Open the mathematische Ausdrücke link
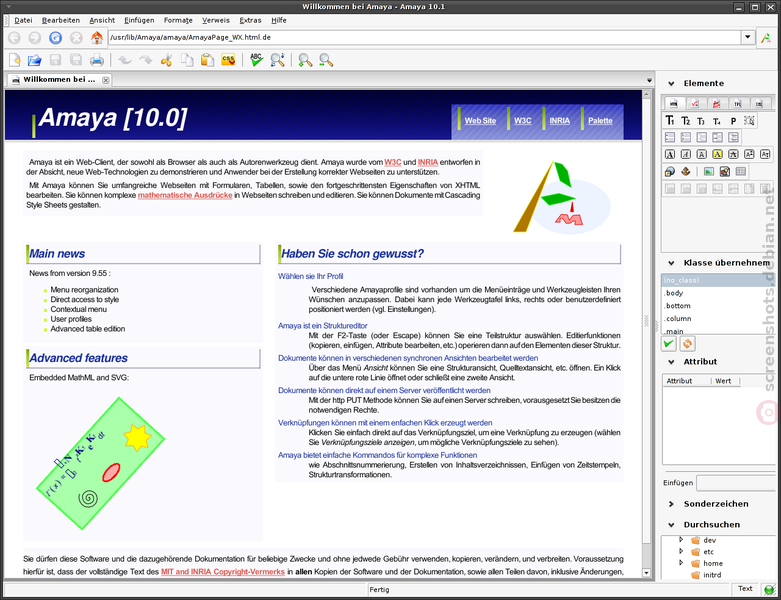 (185, 195)
